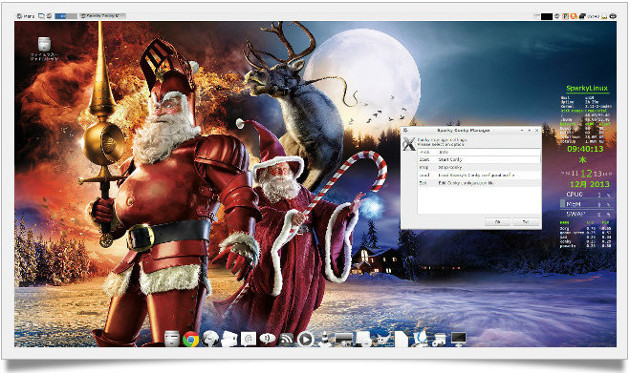Select the Stop Conky row
The height and width of the screenshot is (373, 630).
click(479, 167)
